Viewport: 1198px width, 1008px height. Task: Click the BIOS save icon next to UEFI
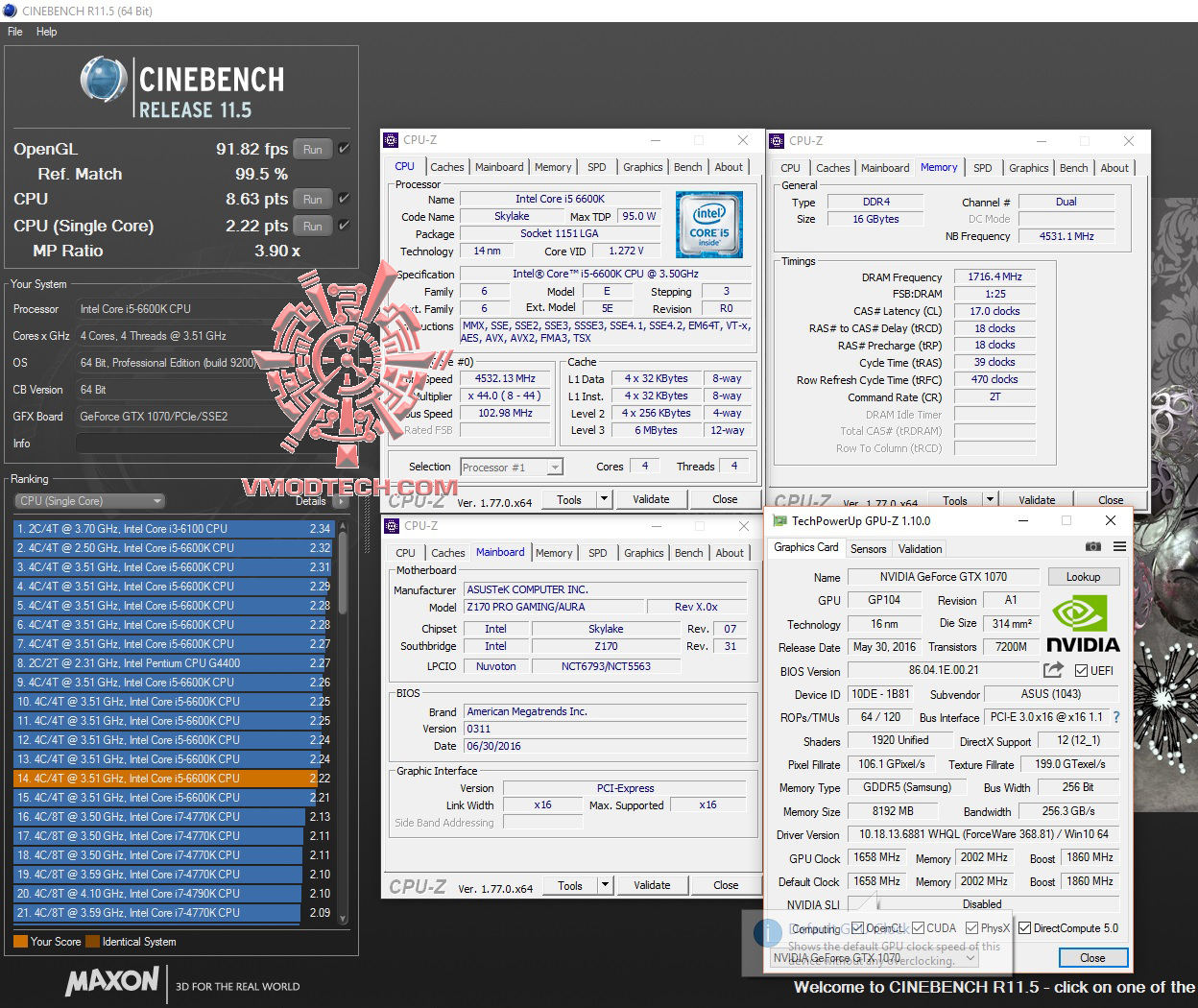coord(1052,669)
